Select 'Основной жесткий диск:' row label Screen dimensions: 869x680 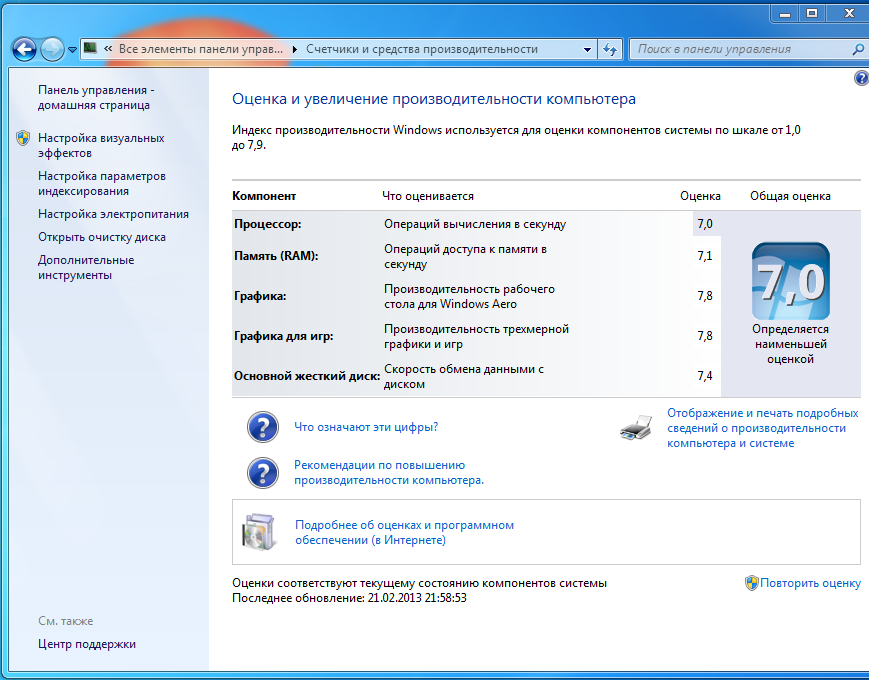[306, 376]
